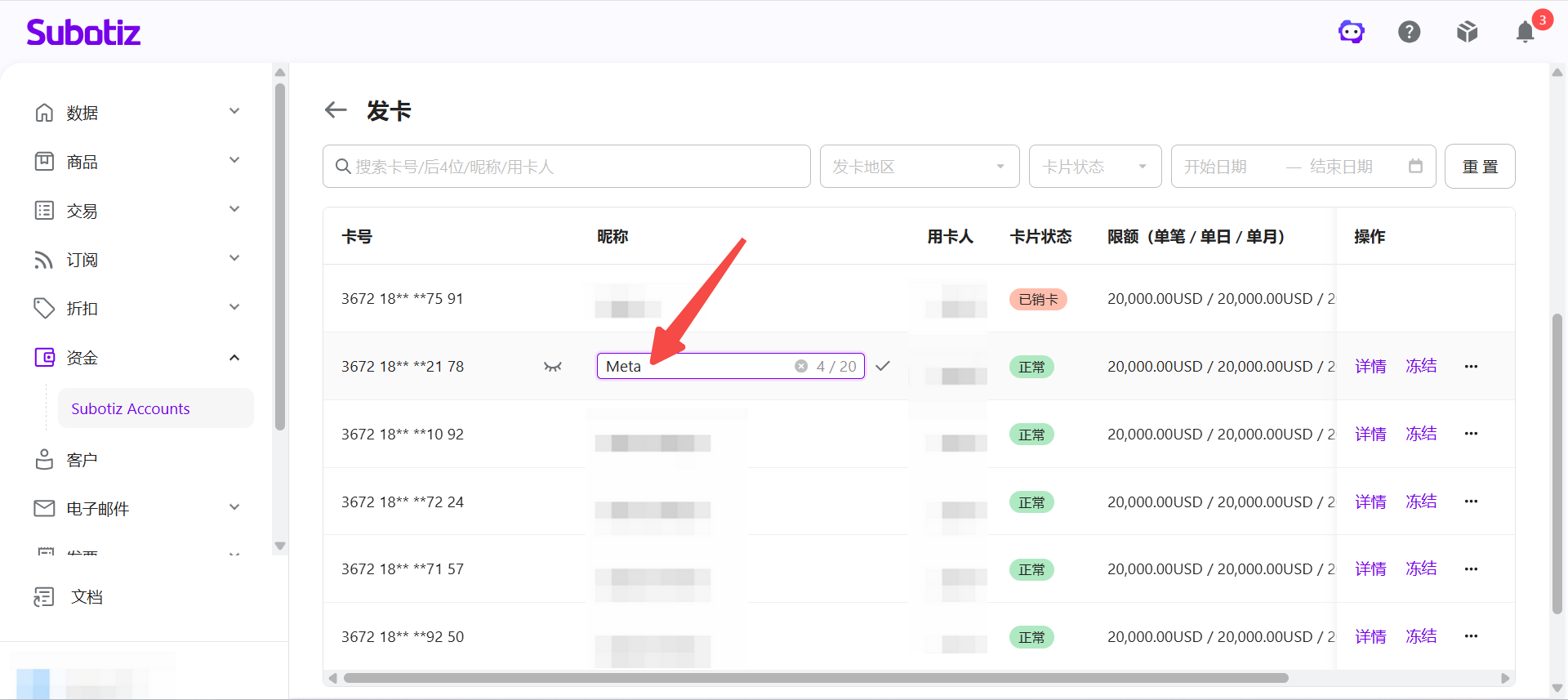Click the 重置 reset button
Image resolution: width=1568 pixels, height=700 pixels.
[1480, 167]
